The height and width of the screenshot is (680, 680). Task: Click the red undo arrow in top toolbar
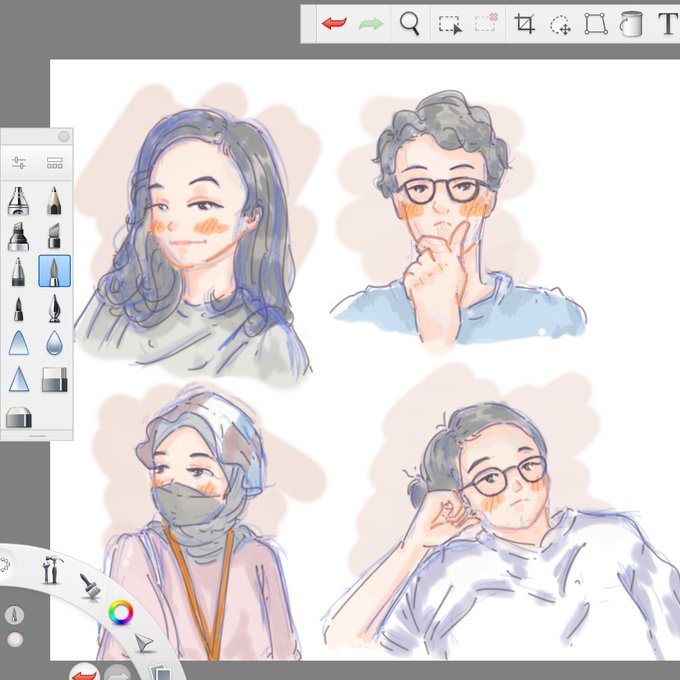pyautogui.click(x=334, y=23)
